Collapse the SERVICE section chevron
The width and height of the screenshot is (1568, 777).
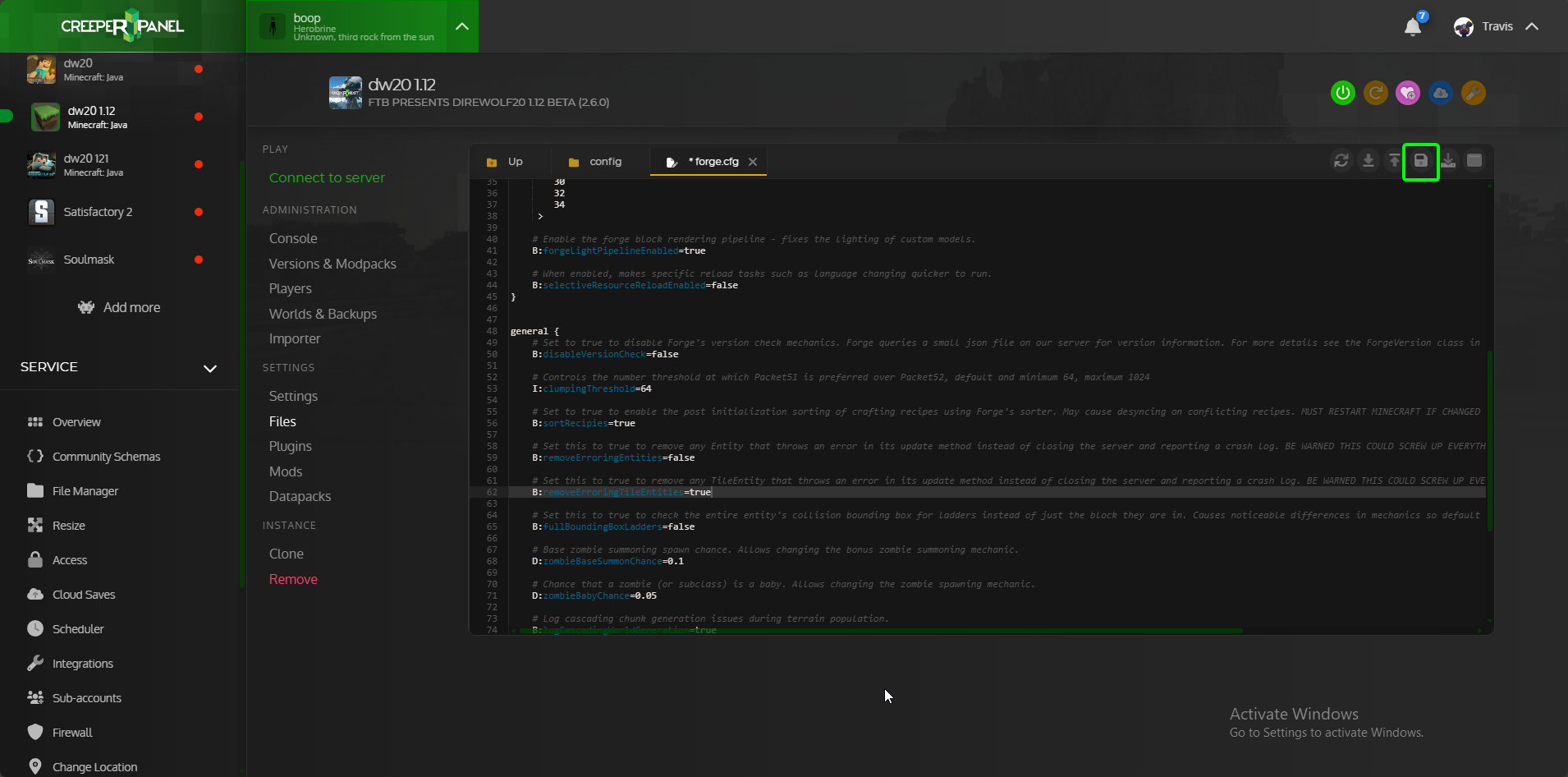click(x=210, y=368)
